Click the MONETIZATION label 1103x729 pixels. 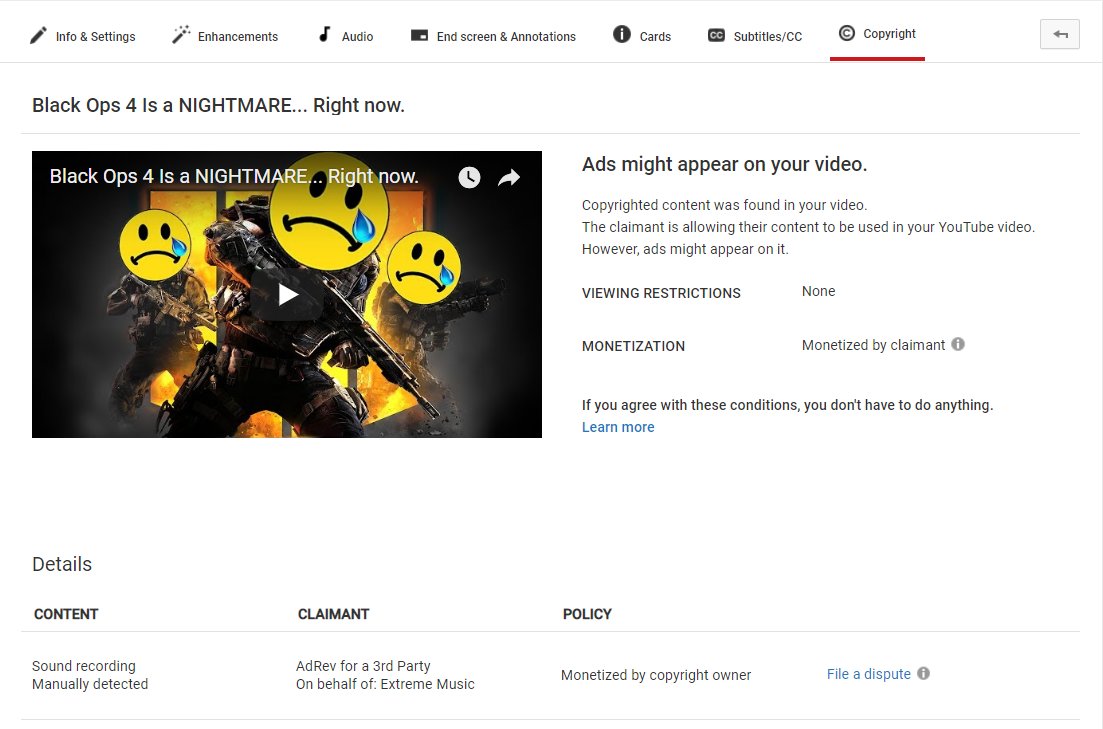pyautogui.click(x=633, y=346)
